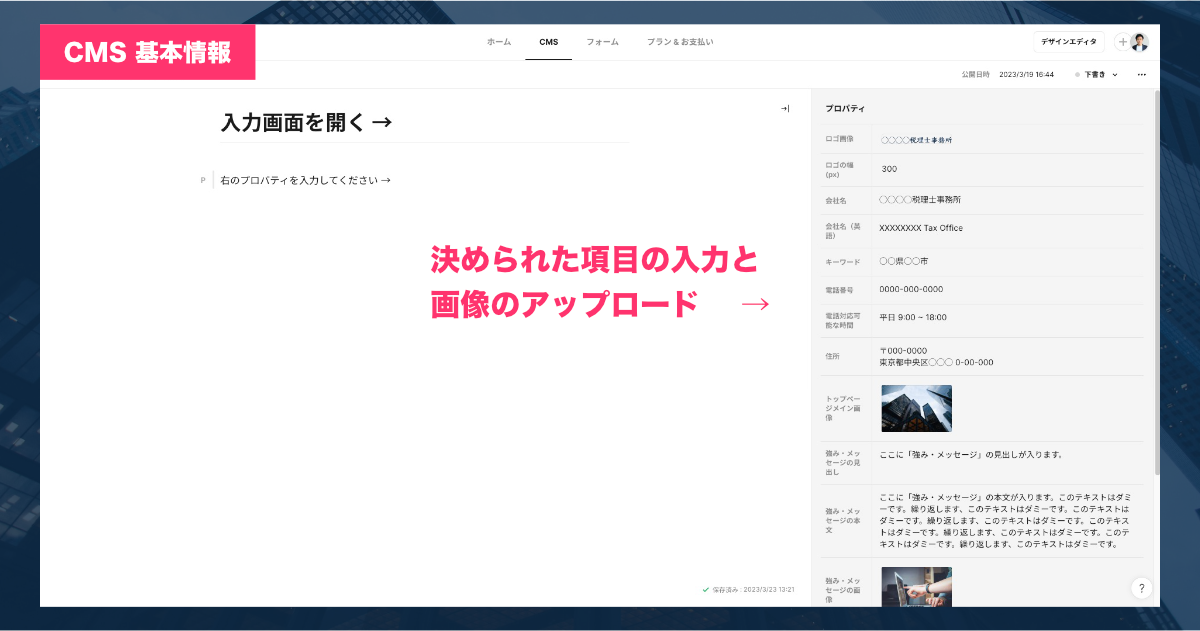The width and height of the screenshot is (1200, 631).
Task: Open the 下書き status dropdown
Action: 1096,75
